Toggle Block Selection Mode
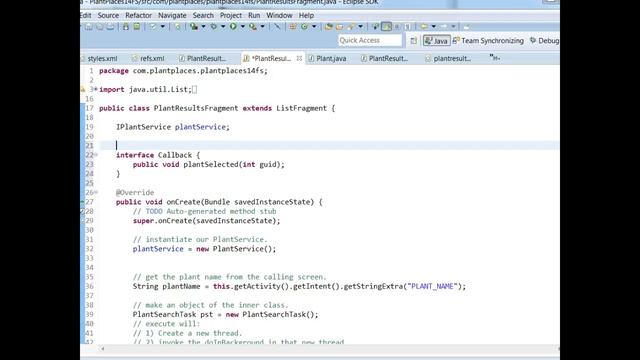Viewport: 640px width, 360px height. [397, 27]
